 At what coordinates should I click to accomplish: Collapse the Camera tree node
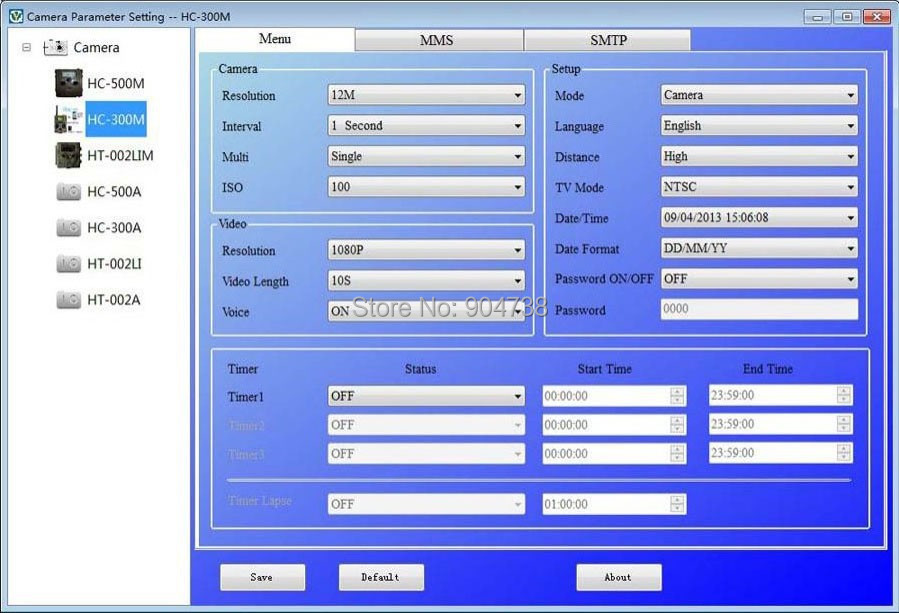tap(26, 47)
